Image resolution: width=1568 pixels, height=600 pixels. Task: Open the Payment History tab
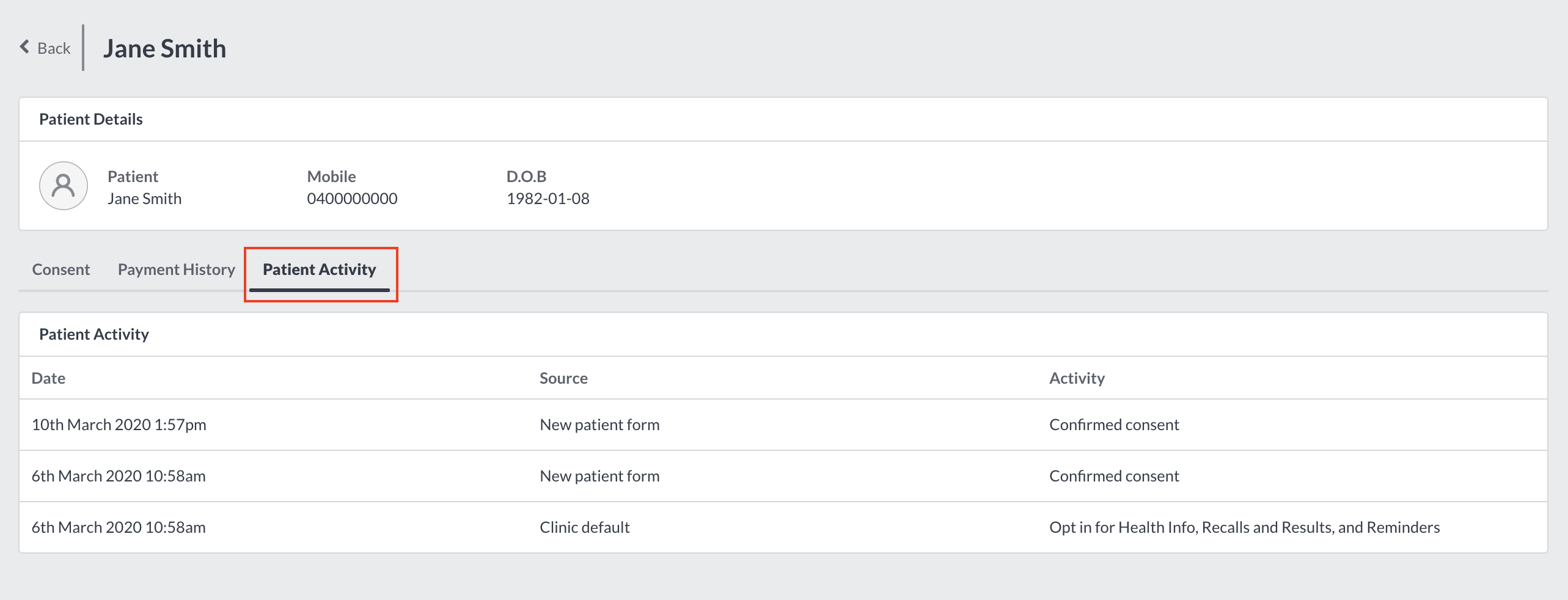[177, 269]
